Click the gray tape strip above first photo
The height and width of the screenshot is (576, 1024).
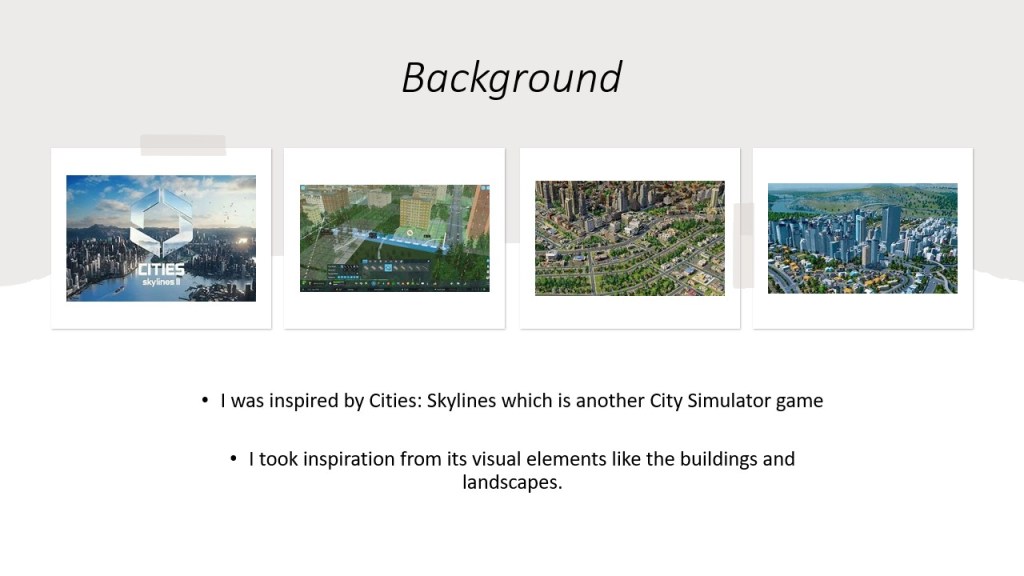tap(183, 145)
